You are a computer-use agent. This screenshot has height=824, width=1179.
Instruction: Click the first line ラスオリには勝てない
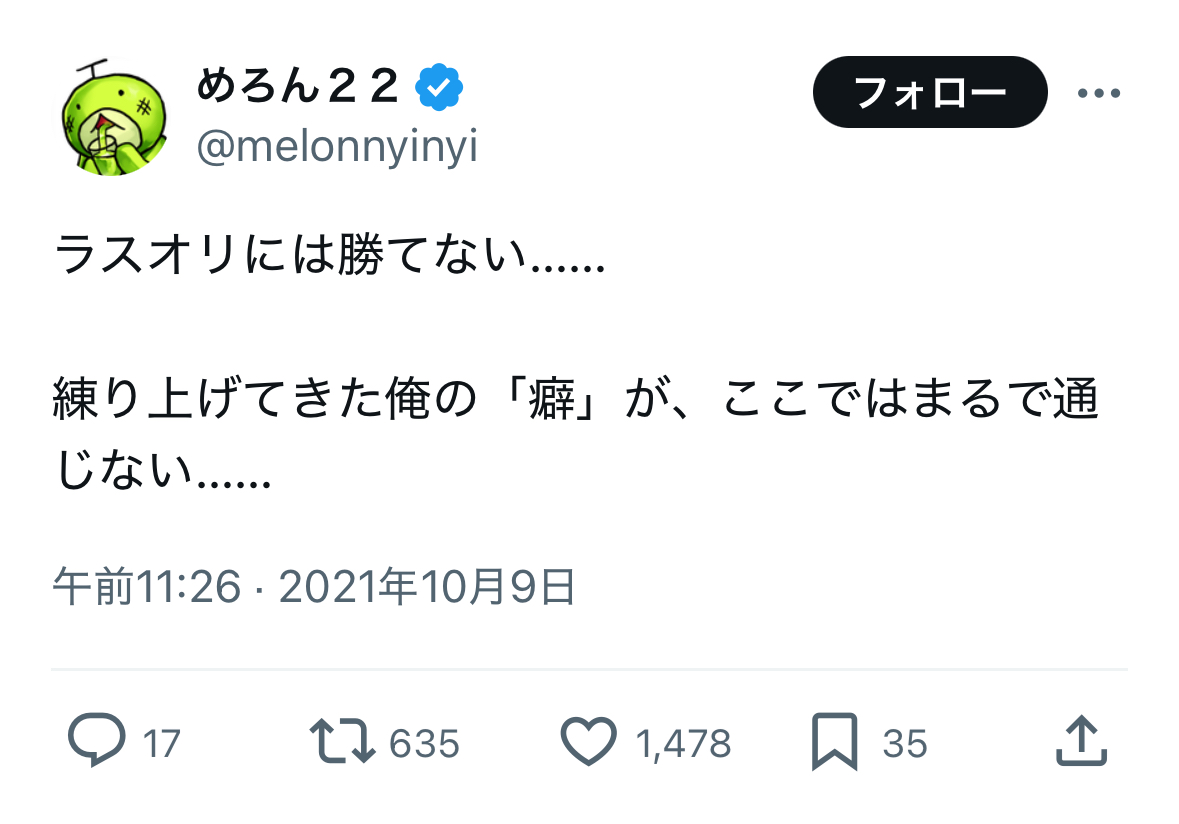330,257
